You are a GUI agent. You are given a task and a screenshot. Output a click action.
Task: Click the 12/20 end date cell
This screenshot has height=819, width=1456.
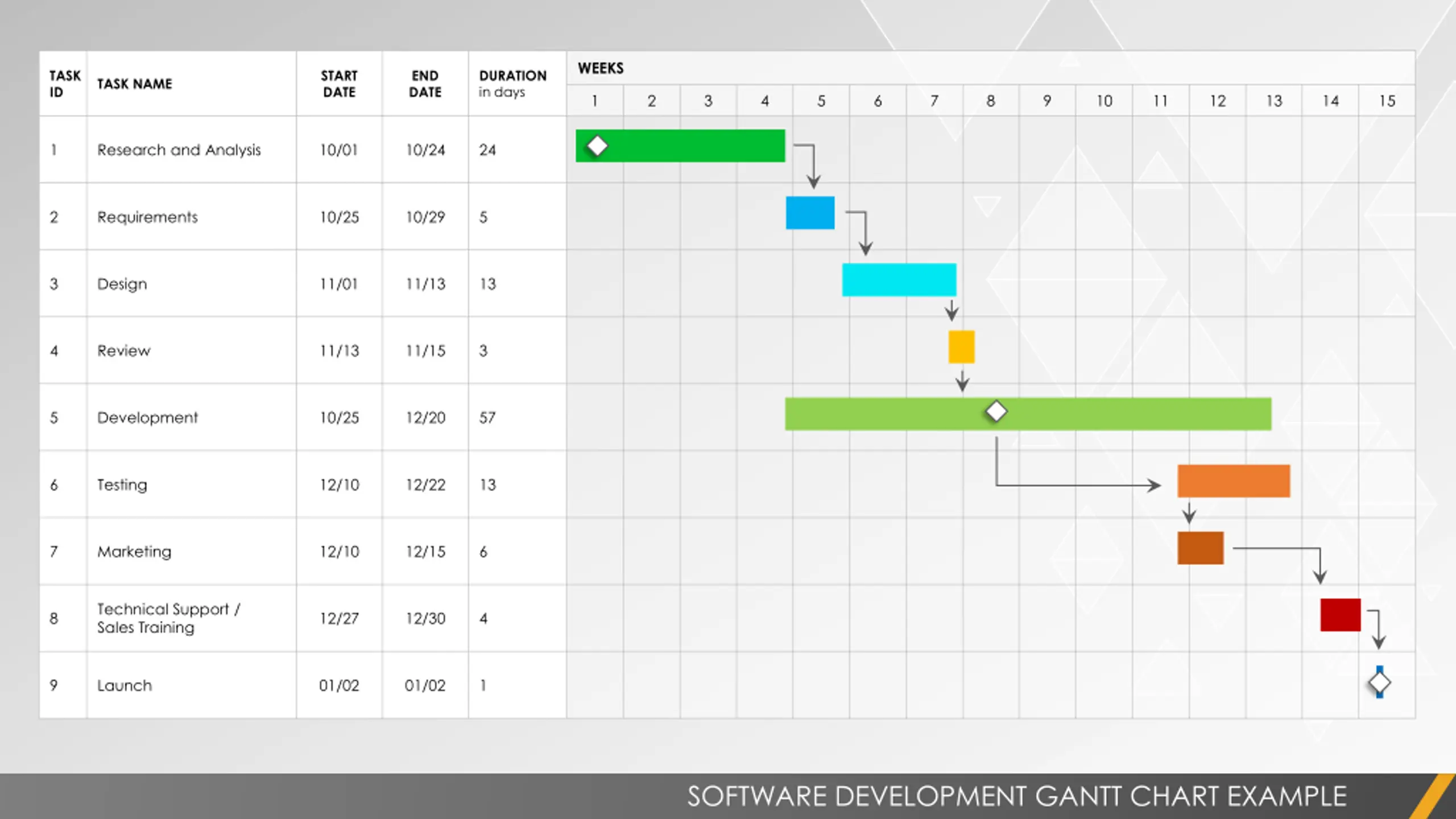click(x=425, y=417)
